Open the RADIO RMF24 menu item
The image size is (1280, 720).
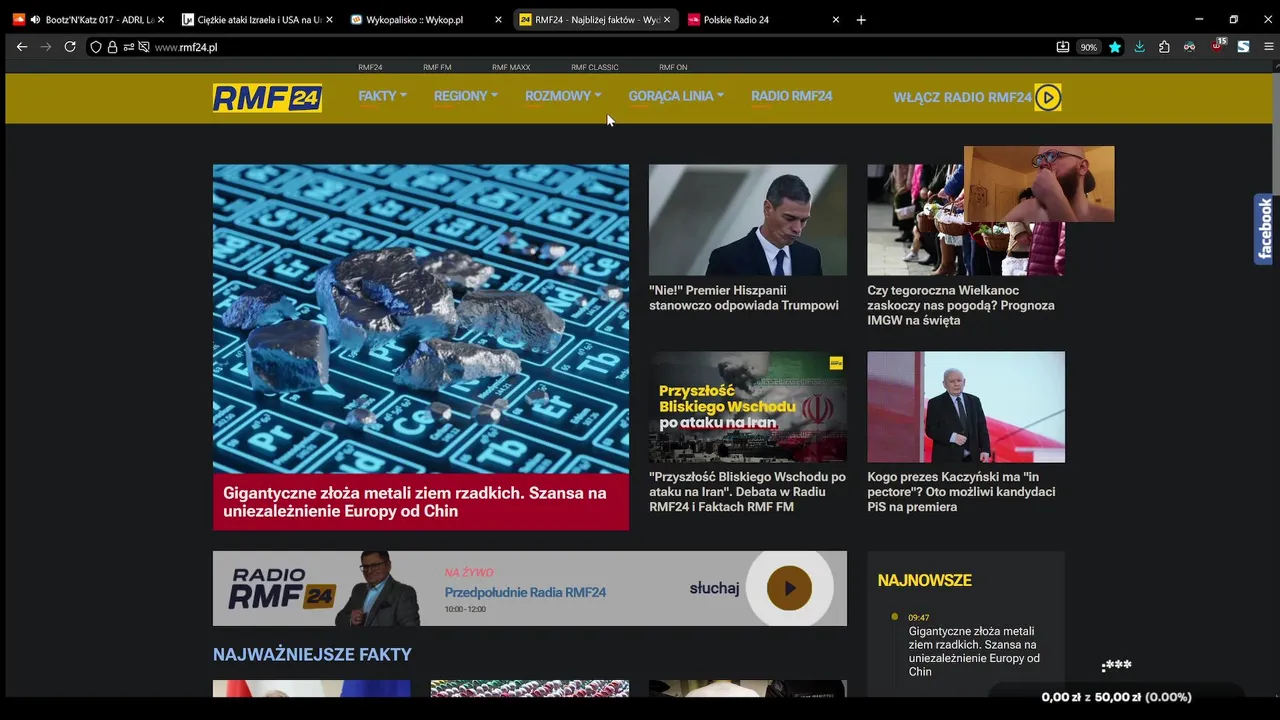click(792, 96)
